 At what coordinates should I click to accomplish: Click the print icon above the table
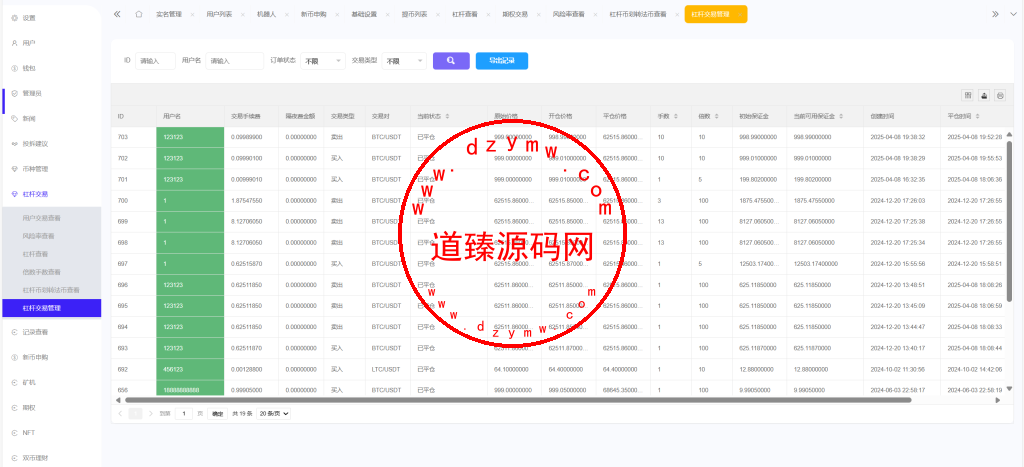coord(1000,95)
